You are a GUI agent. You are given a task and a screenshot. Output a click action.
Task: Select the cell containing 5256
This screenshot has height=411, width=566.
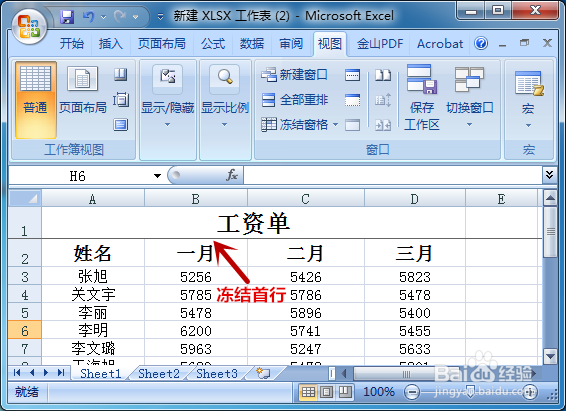(x=196, y=276)
